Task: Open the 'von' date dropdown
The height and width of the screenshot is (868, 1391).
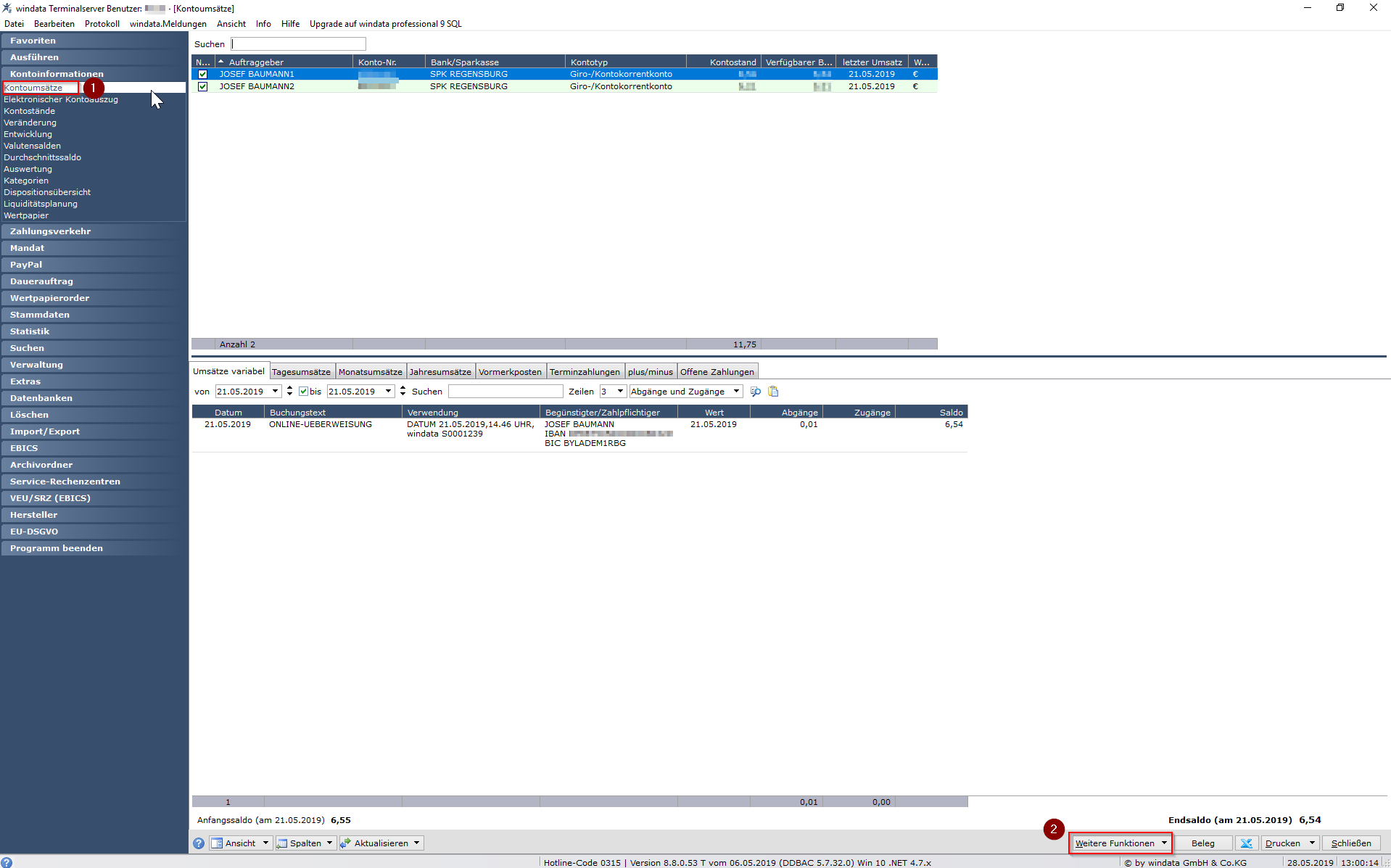Action: tap(276, 392)
